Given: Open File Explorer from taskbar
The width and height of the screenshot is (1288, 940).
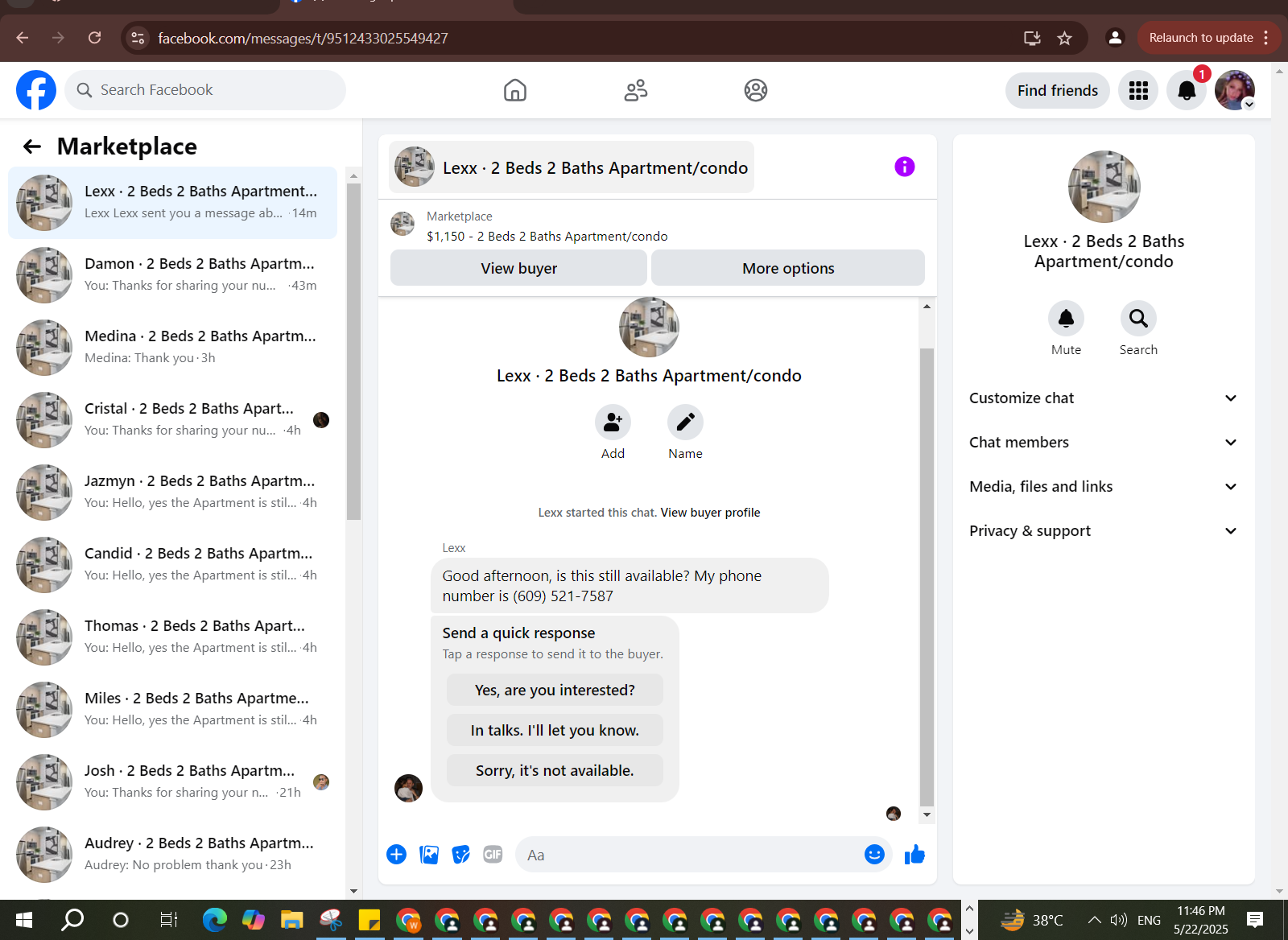Looking at the screenshot, I should [x=291, y=920].
